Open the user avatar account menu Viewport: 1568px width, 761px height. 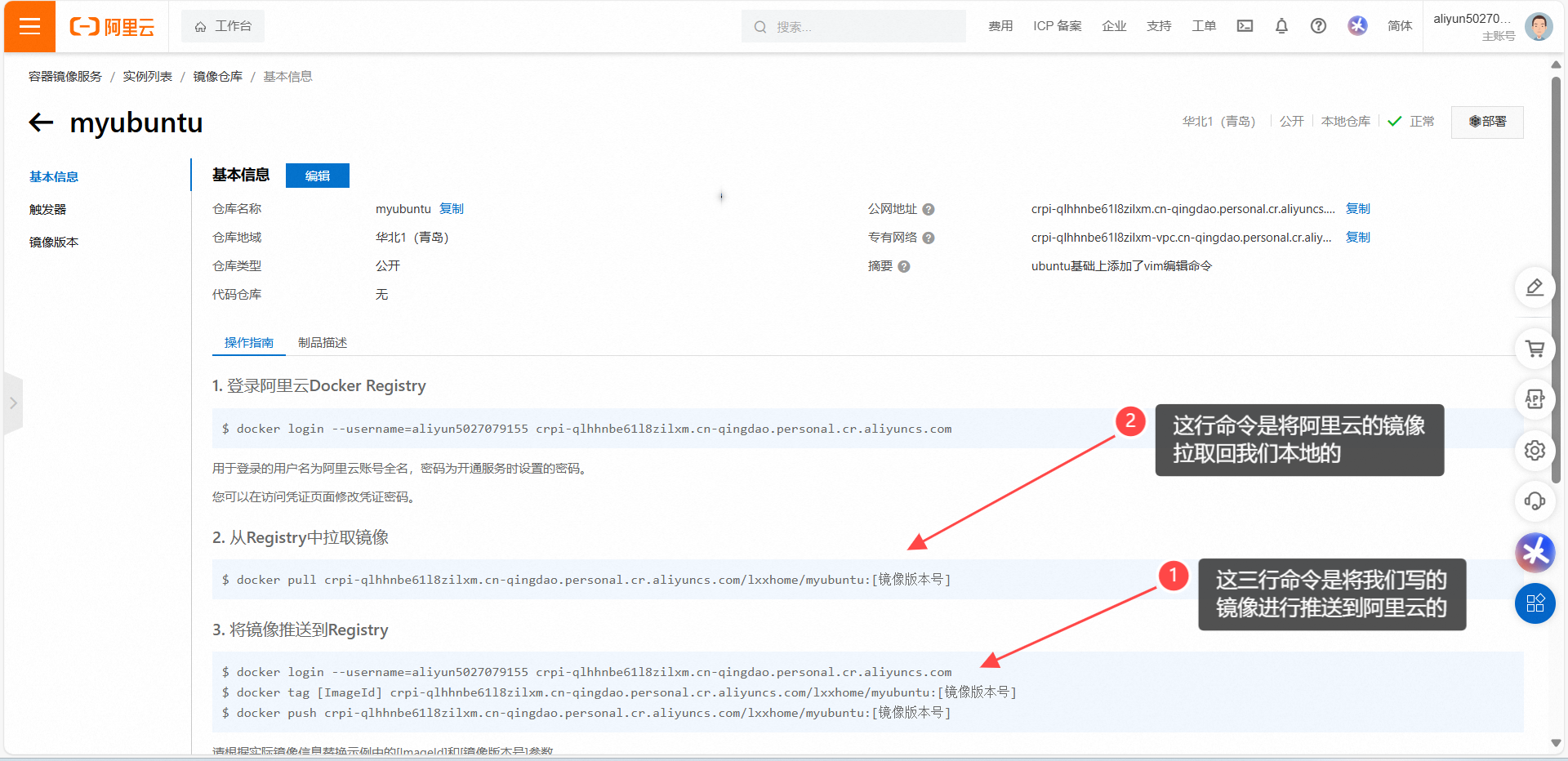(x=1539, y=26)
